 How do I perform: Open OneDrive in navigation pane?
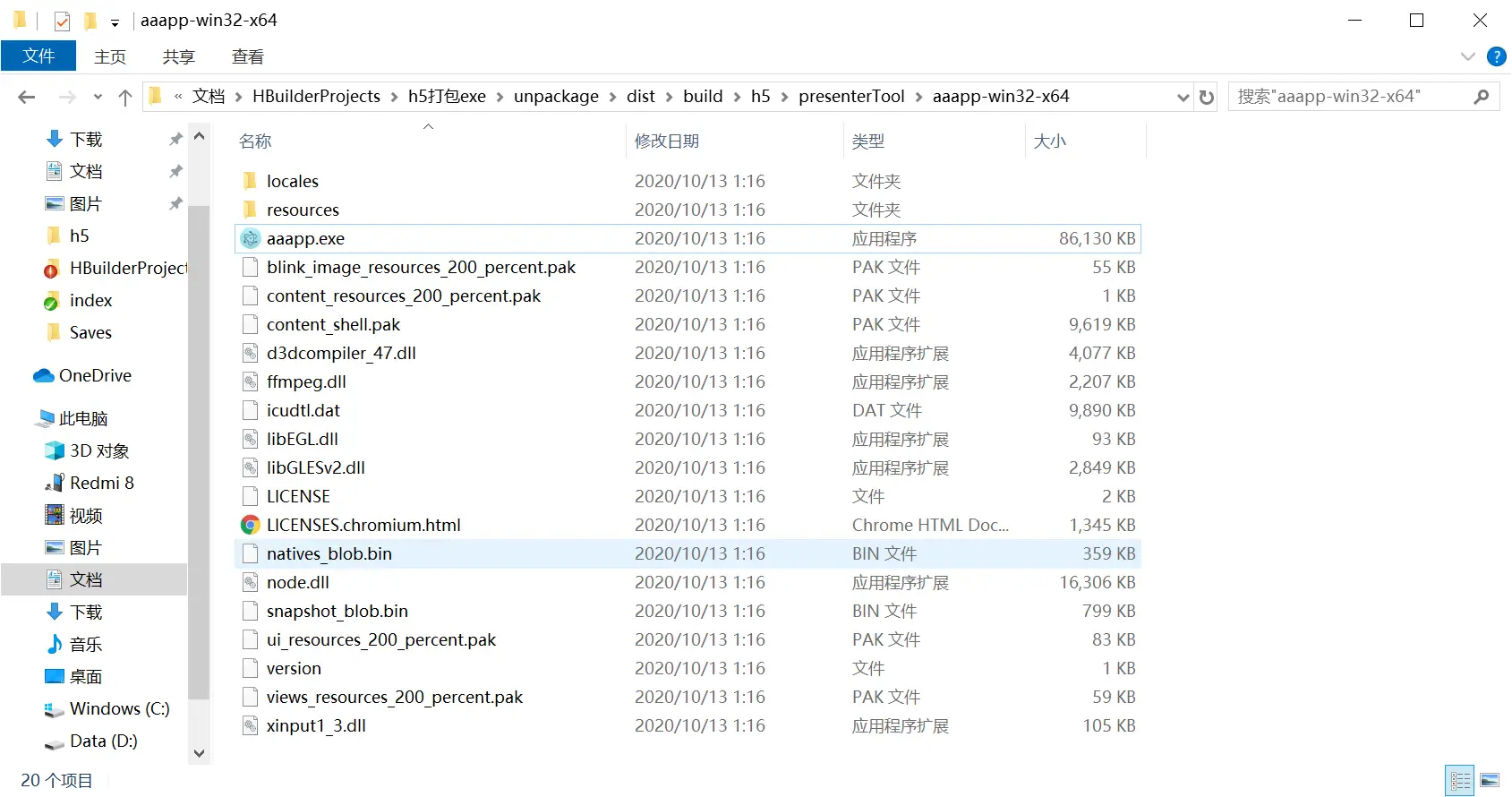(x=95, y=376)
